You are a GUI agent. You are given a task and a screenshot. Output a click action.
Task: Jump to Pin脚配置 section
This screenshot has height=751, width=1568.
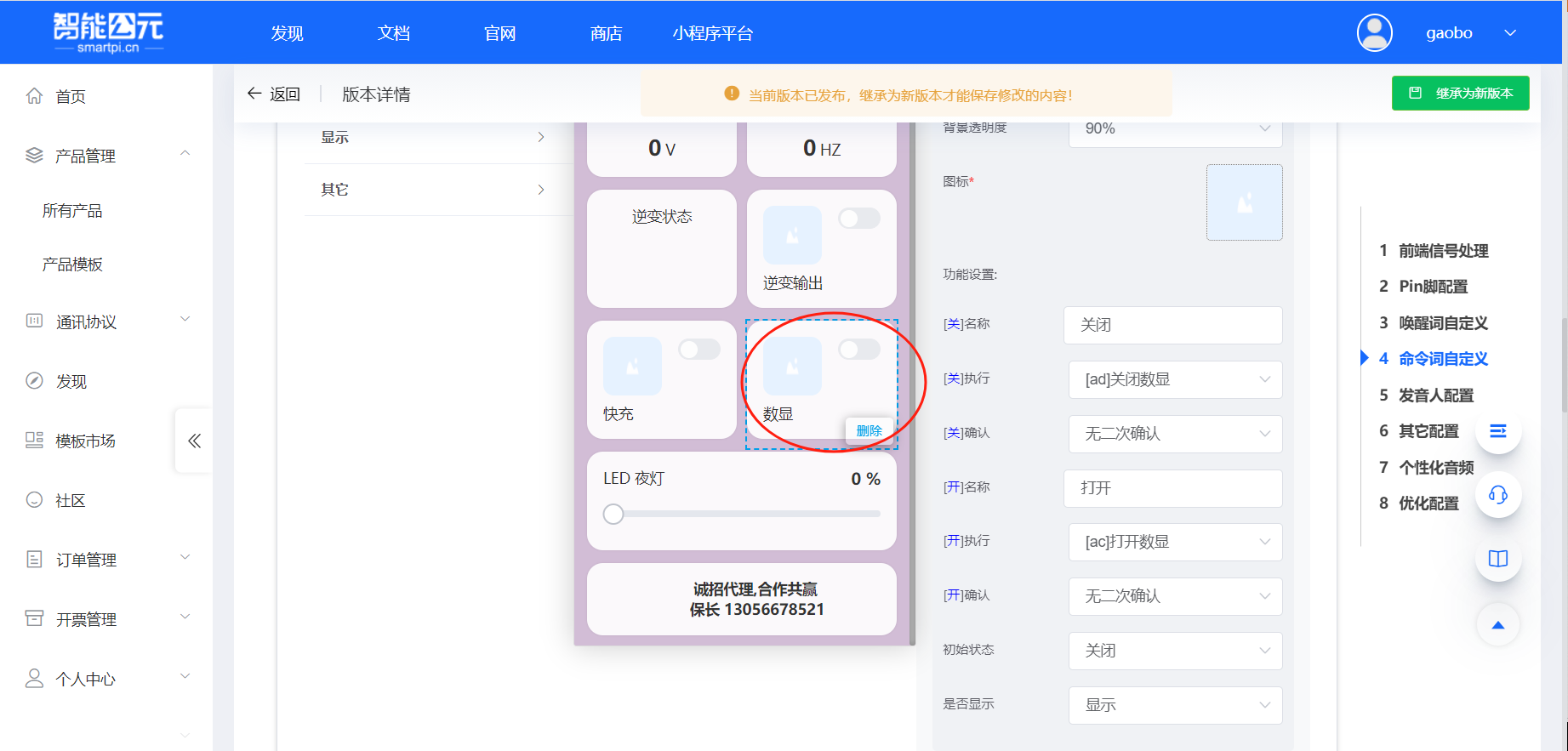coord(1434,287)
